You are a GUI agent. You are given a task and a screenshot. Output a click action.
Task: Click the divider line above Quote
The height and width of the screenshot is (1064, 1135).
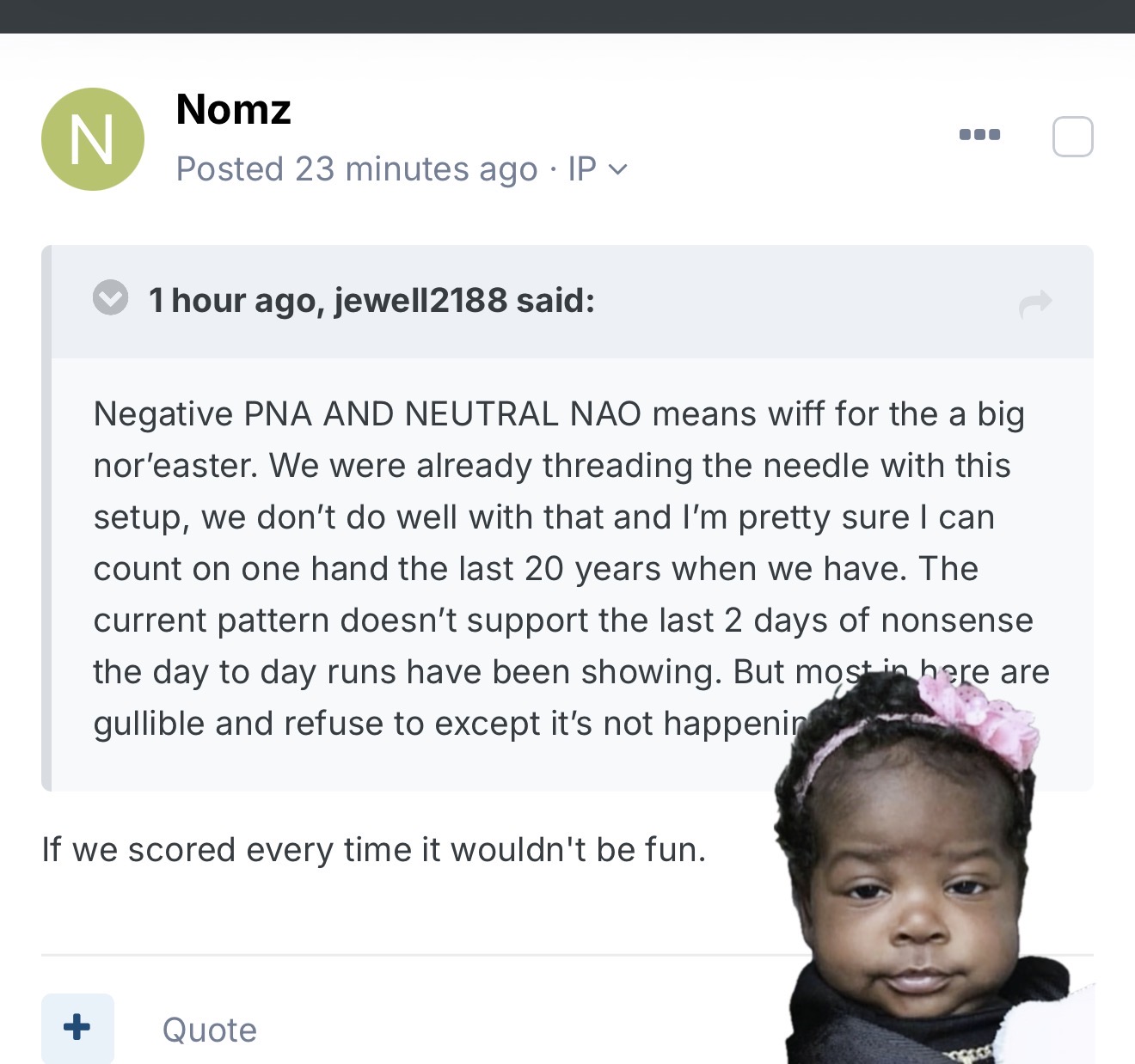pyautogui.click(x=404, y=955)
